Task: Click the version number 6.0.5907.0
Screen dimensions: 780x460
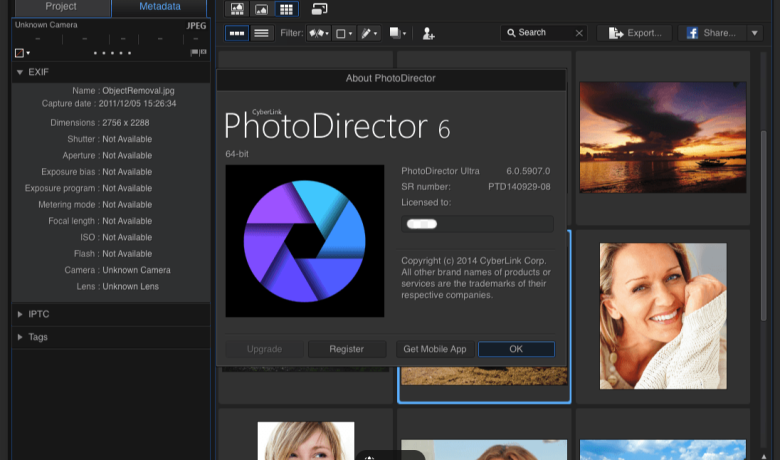Action: pos(528,171)
